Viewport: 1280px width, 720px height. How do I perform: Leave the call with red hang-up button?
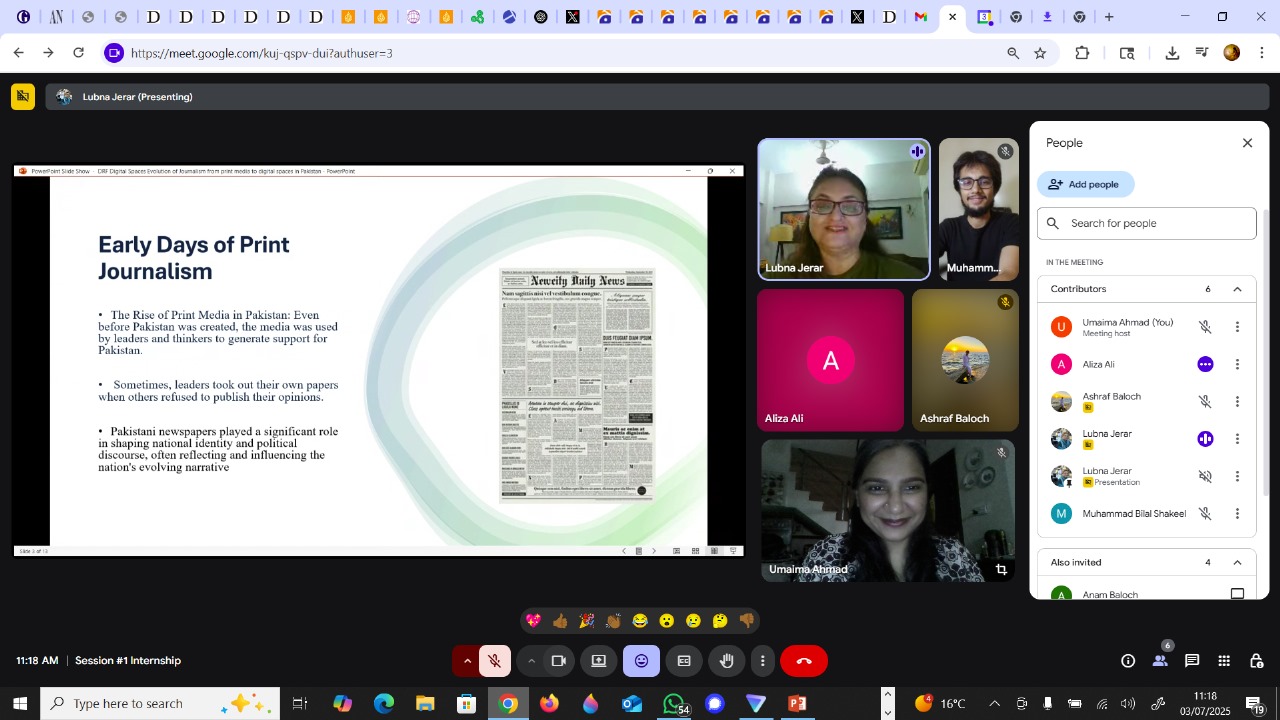coord(804,661)
